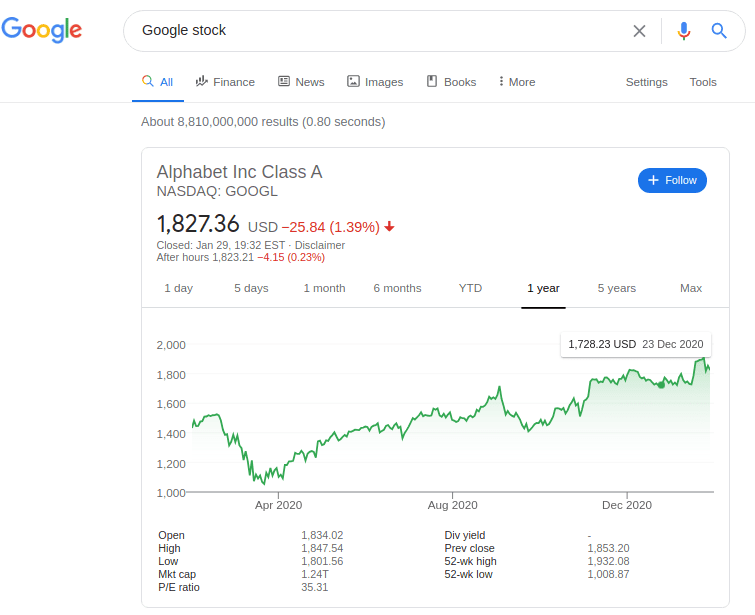Show the 1 day chart range
Viewport: 755px width, 615px height.
click(x=178, y=288)
